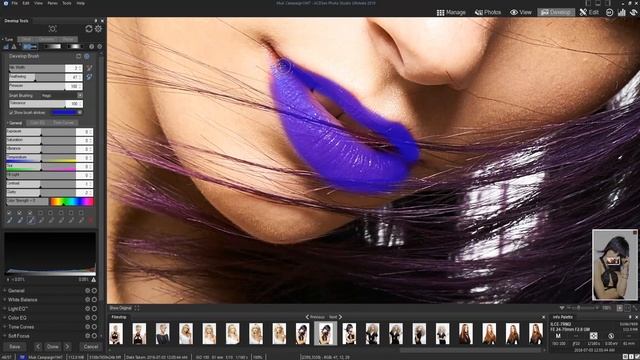This screenshot has width=640, height=360.
Task: Toggle the histogram icon under the Tune tab
Action: click(x=6, y=47)
